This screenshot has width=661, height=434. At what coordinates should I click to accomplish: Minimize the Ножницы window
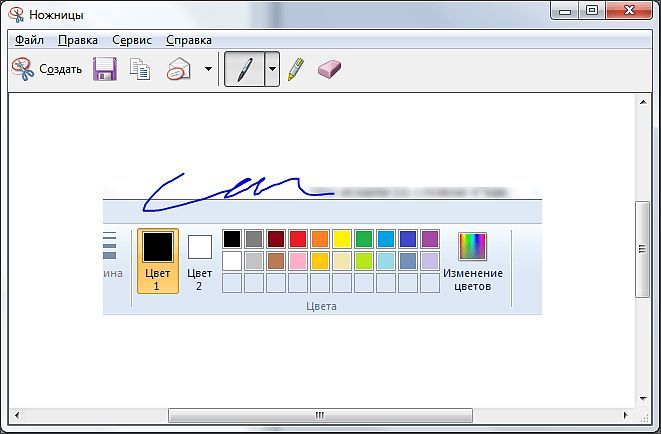pyautogui.click(x=565, y=11)
